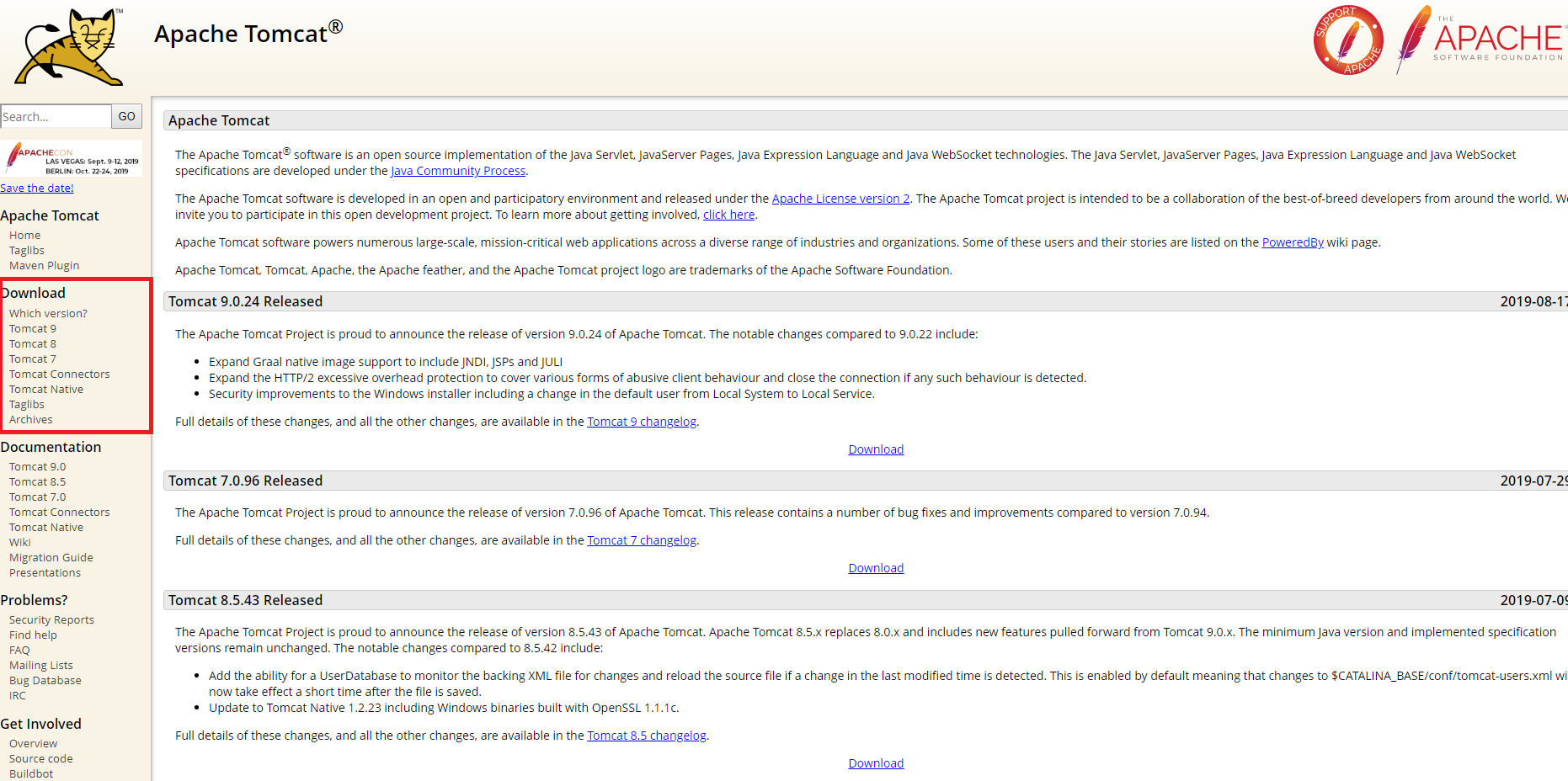The width and height of the screenshot is (1568, 781).
Task: Open Tomcat Connectors under Download
Action: (59, 374)
